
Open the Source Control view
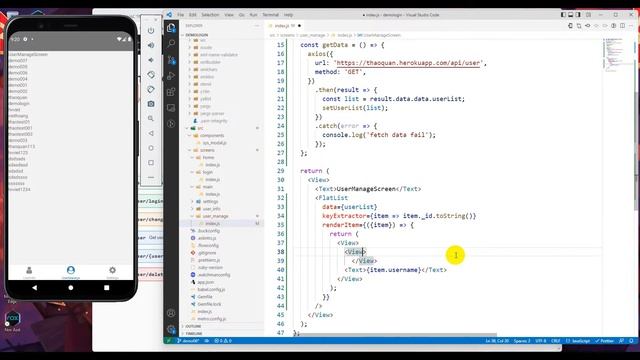pos(171,60)
